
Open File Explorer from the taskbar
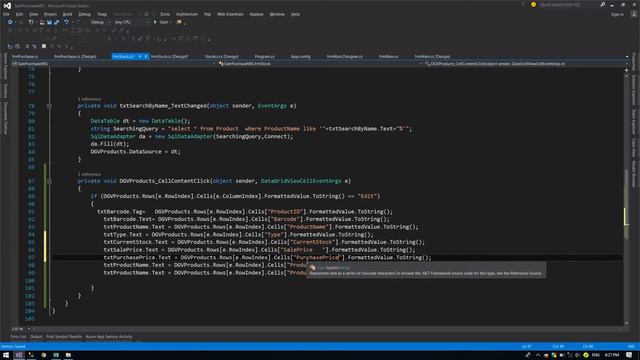(68, 355)
